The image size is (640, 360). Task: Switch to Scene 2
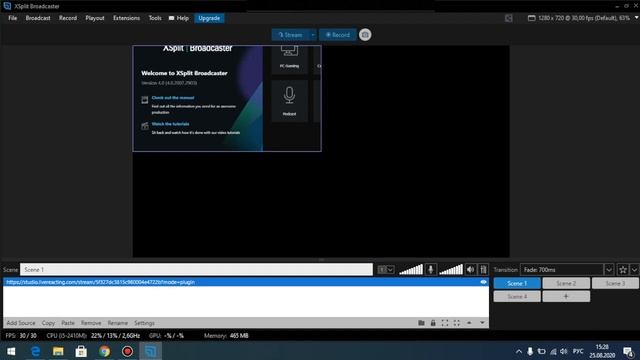566,283
